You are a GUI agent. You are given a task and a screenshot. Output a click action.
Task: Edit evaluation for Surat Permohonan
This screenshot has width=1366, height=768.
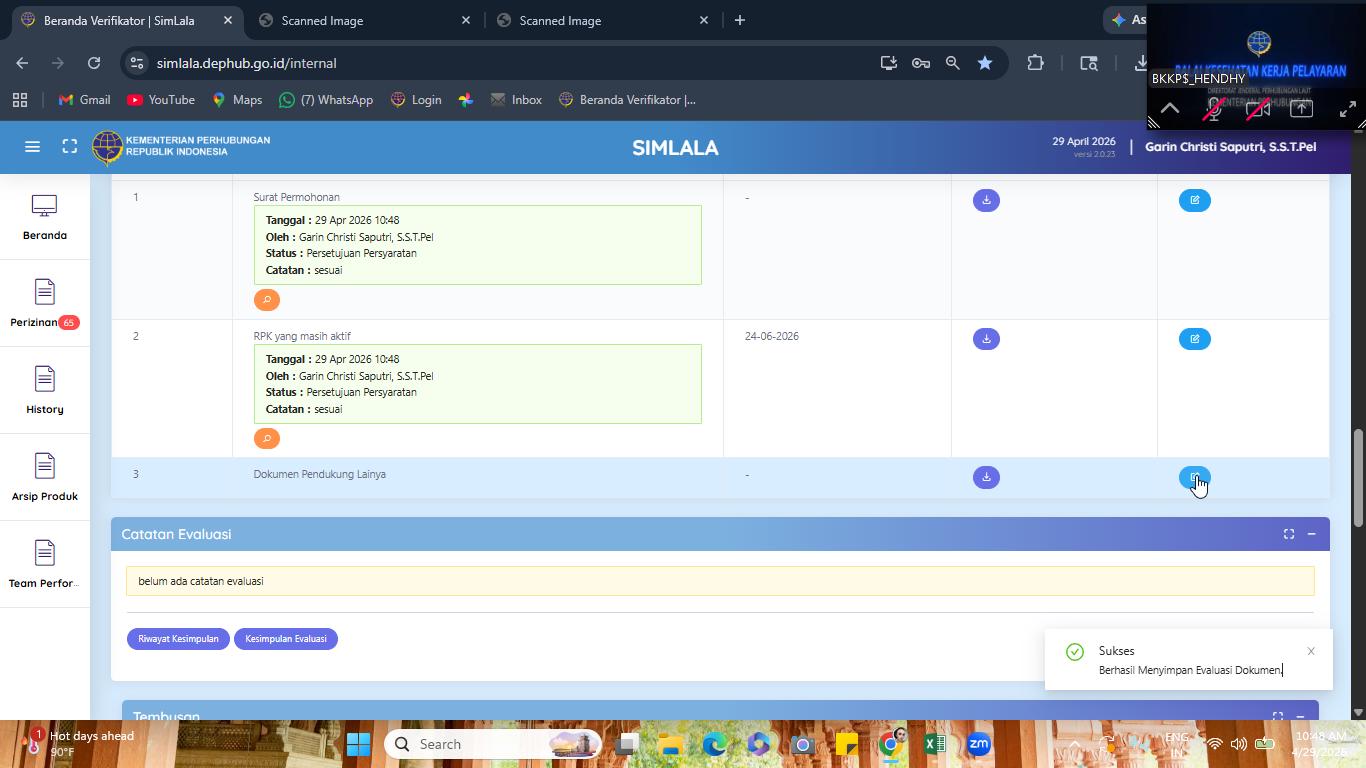(1195, 200)
